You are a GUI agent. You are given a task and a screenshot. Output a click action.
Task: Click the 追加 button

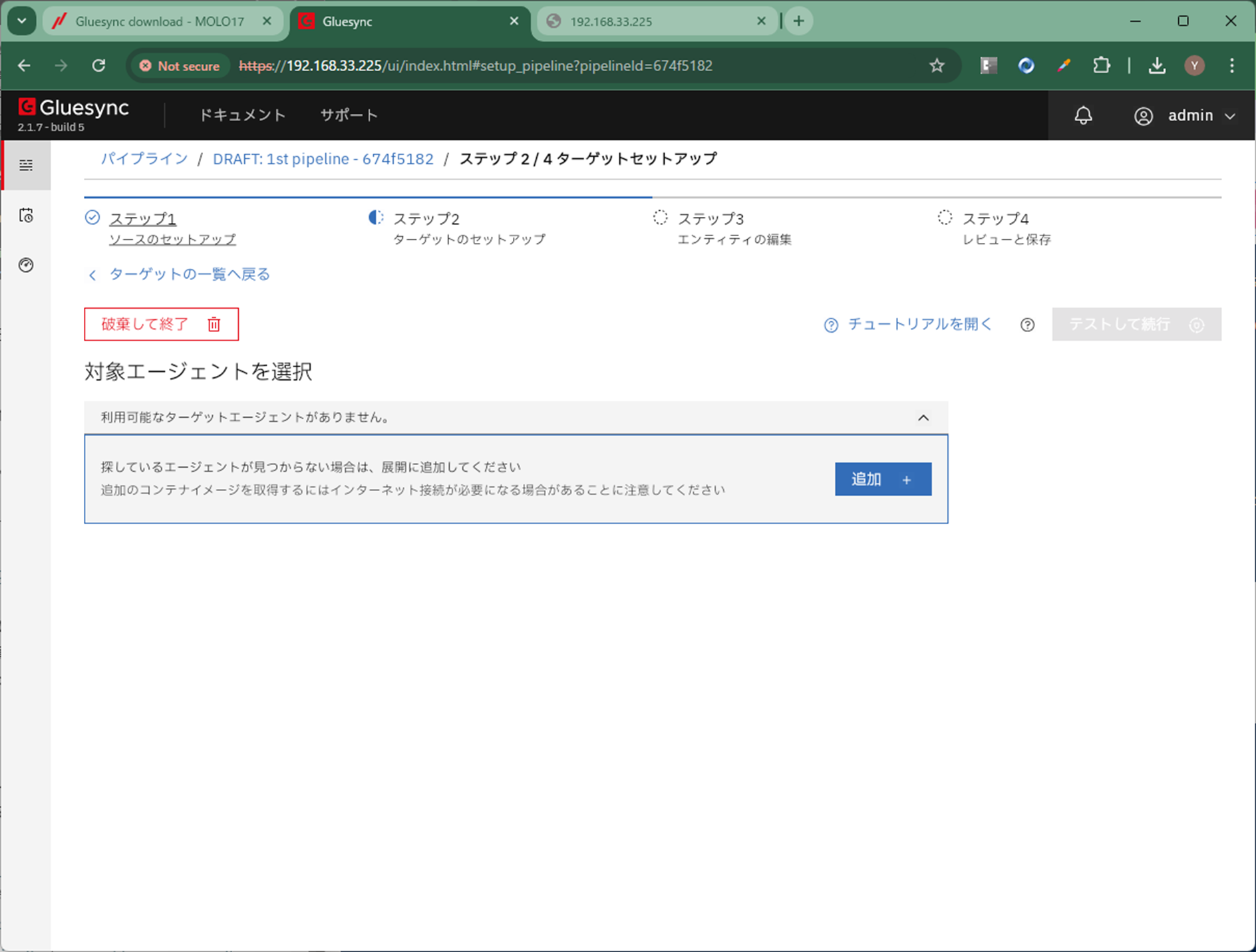pyautogui.click(x=882, y=479)
